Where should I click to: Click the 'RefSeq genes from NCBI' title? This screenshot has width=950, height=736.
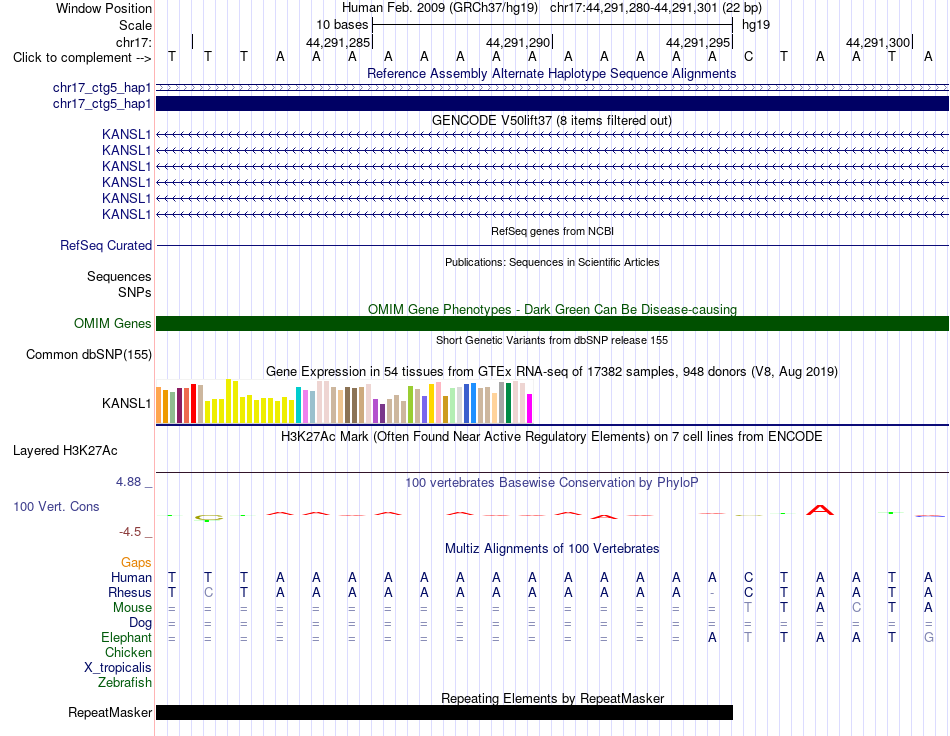coord(552,231)
